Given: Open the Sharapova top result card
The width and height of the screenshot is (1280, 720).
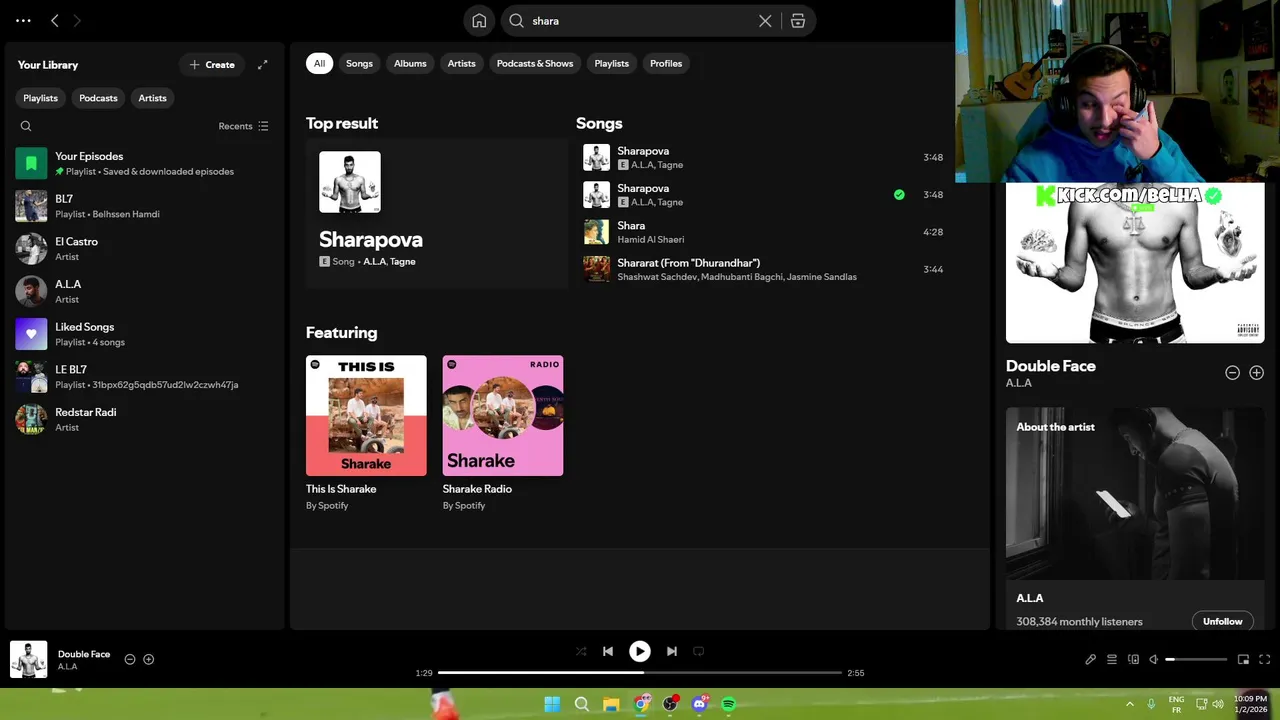Looking at the screenshot, I should pos(437,213).
